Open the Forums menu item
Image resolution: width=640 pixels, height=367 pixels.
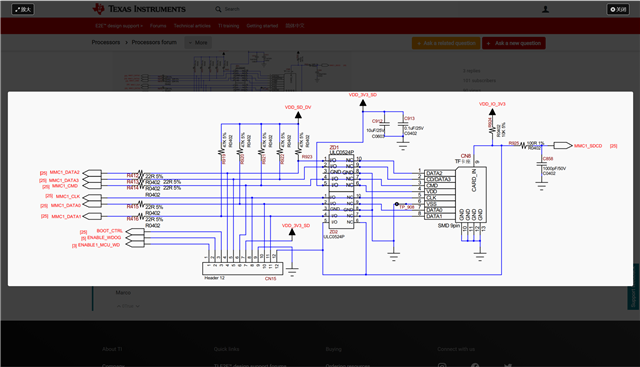point(158,26)
